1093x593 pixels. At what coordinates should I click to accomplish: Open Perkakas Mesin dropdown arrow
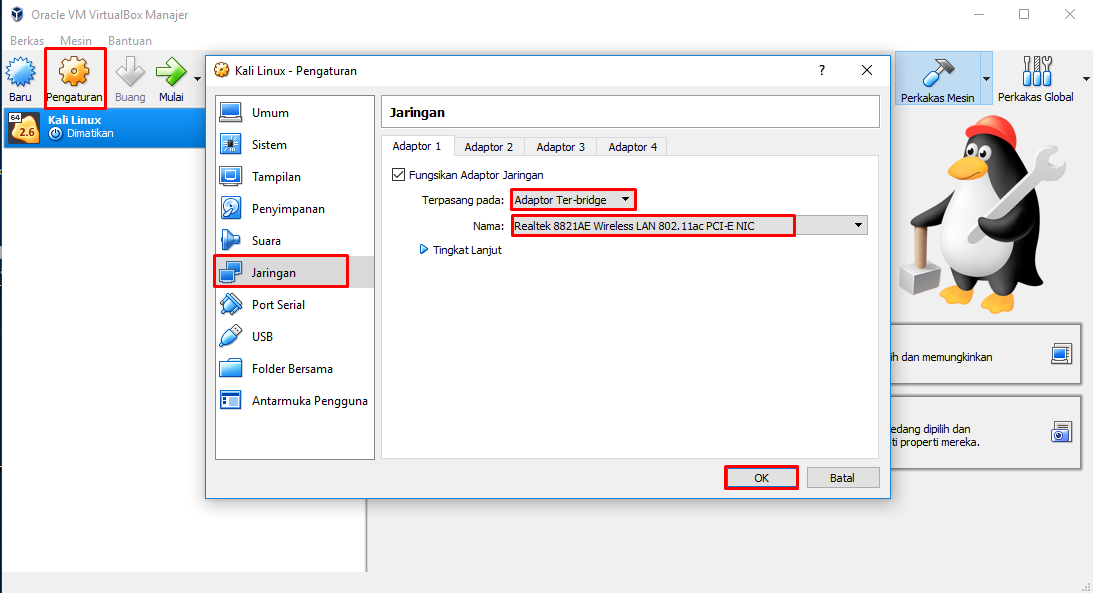[986, 79]
